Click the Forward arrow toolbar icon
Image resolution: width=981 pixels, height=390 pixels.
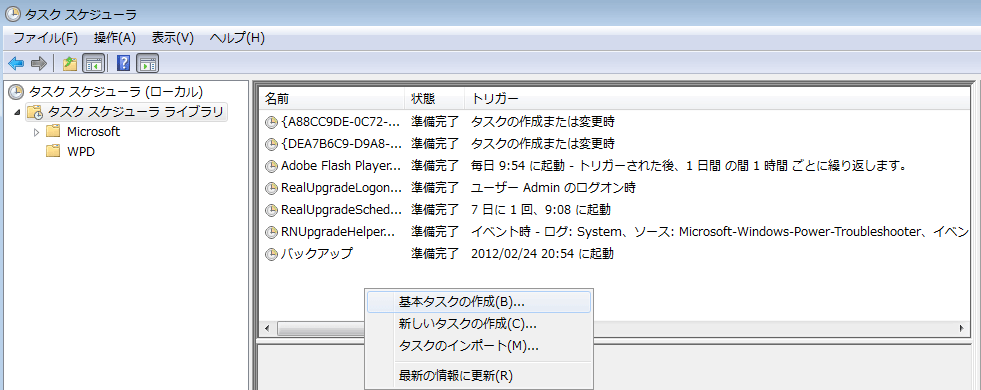(39, 63)
